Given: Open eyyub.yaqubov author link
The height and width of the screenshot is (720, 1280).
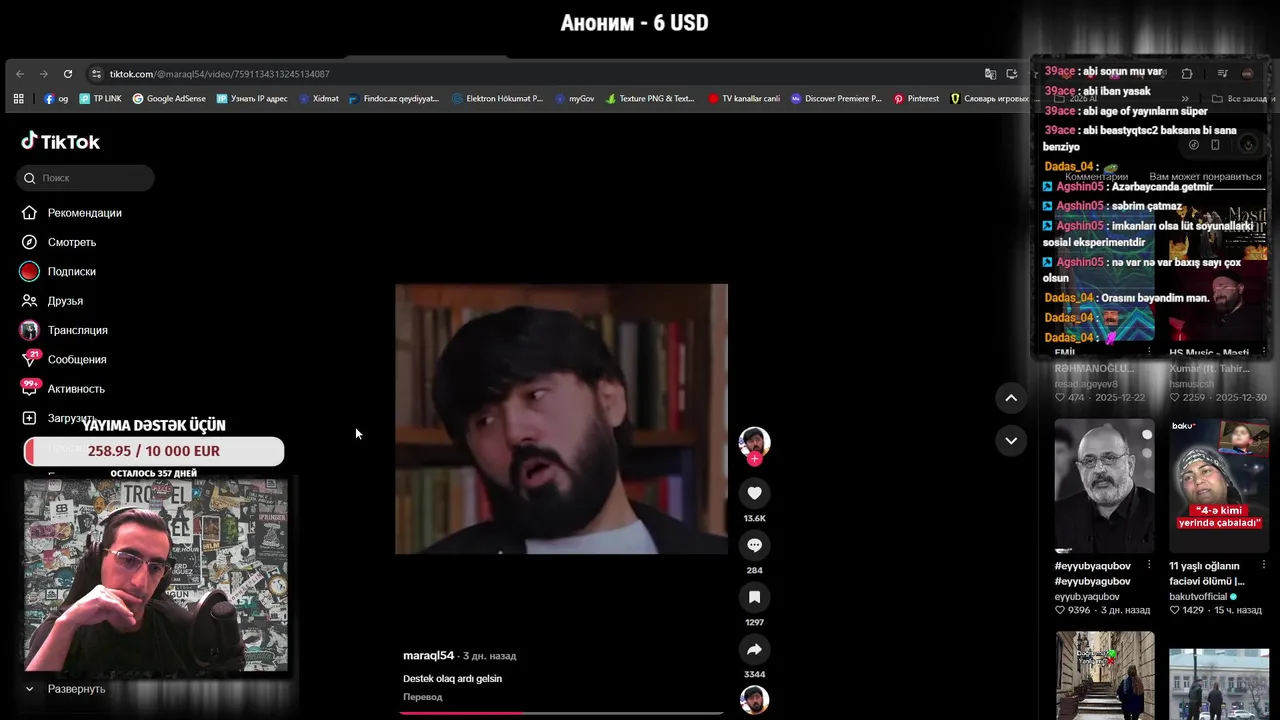Looking at the screenshot, I should point(1087,597).
